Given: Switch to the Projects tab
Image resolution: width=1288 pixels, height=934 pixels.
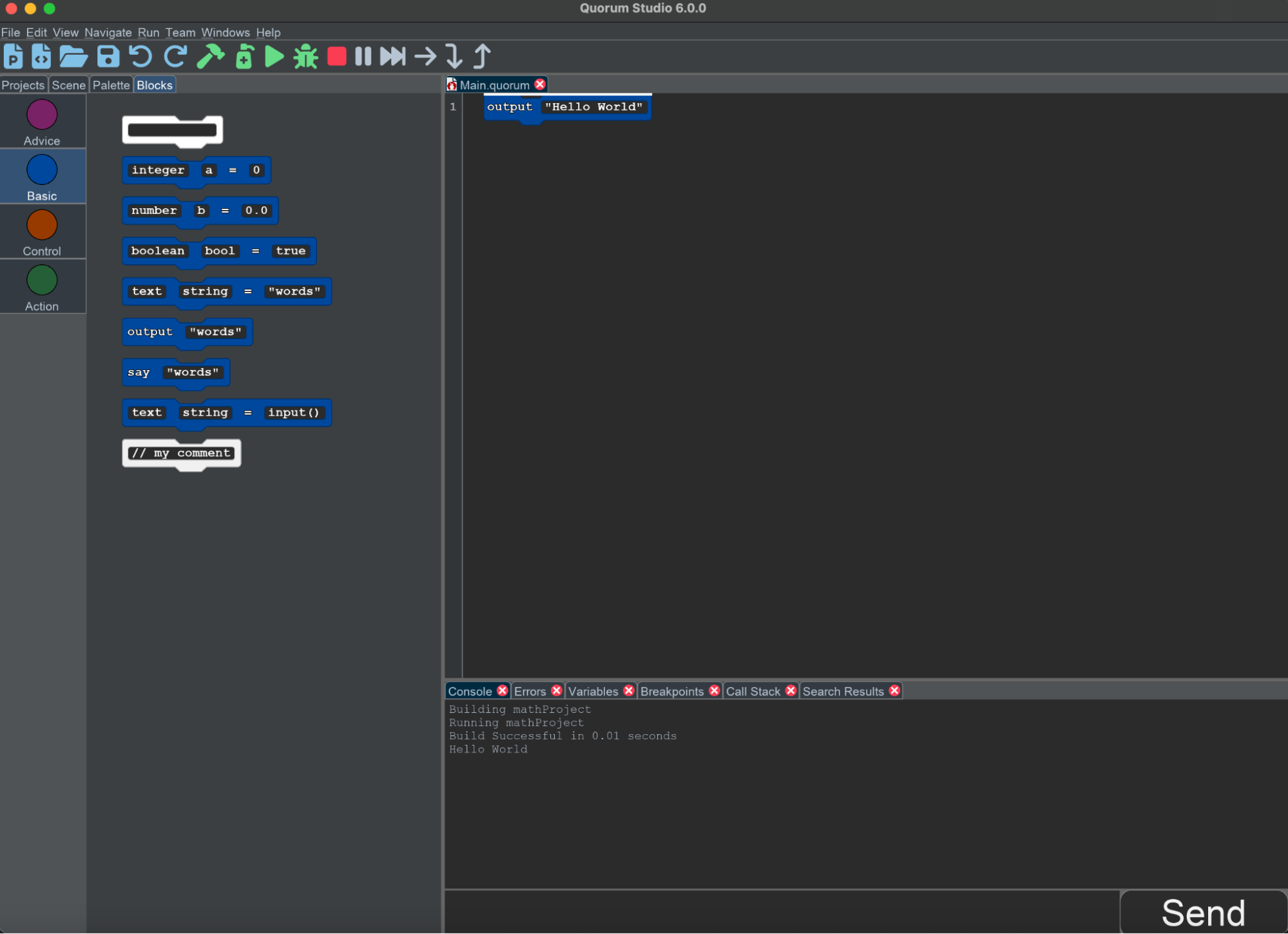Looking at the screenshot, I should point(23,85).
